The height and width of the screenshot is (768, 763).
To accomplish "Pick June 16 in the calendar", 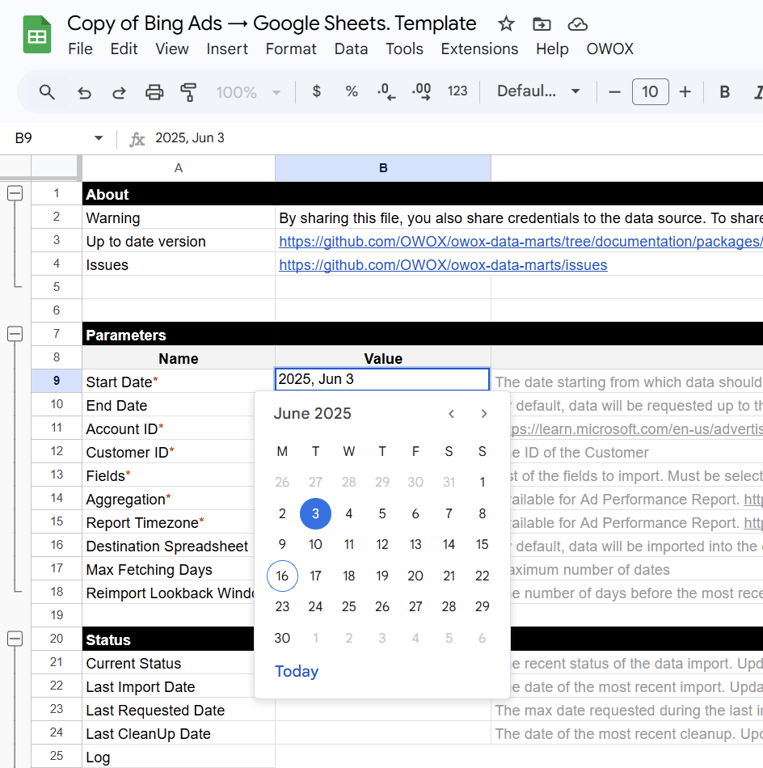I will [x=282, y=576].
